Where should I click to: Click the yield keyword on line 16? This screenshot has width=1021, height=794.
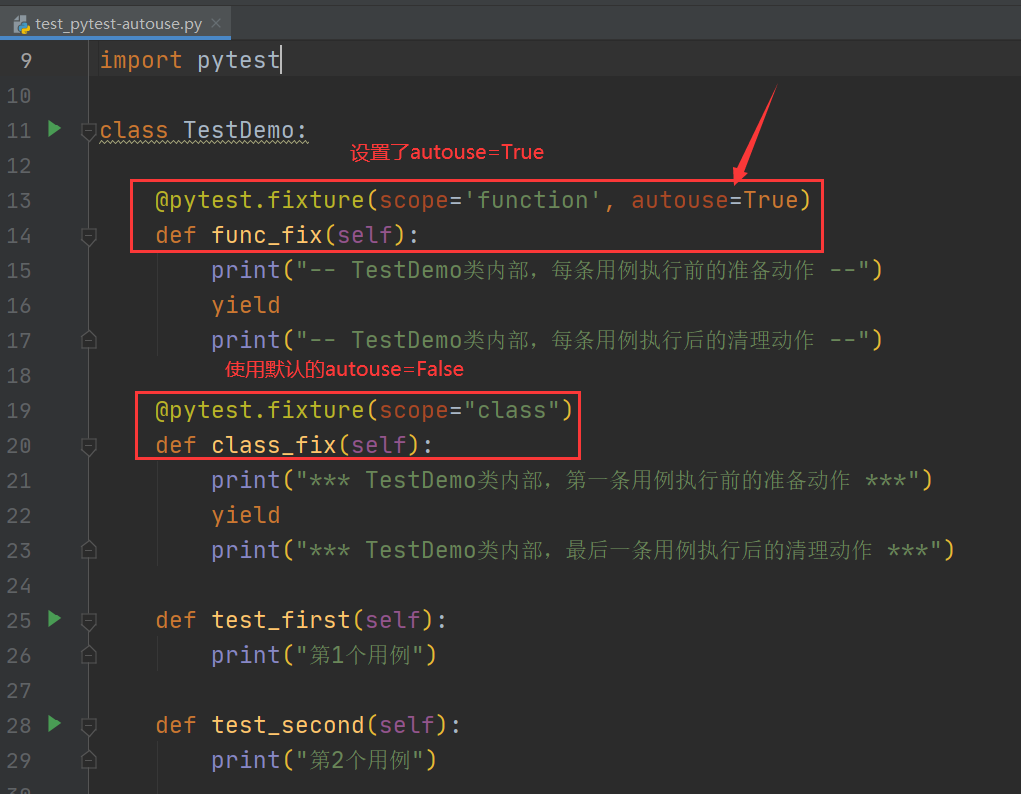(x=245, y=305)
